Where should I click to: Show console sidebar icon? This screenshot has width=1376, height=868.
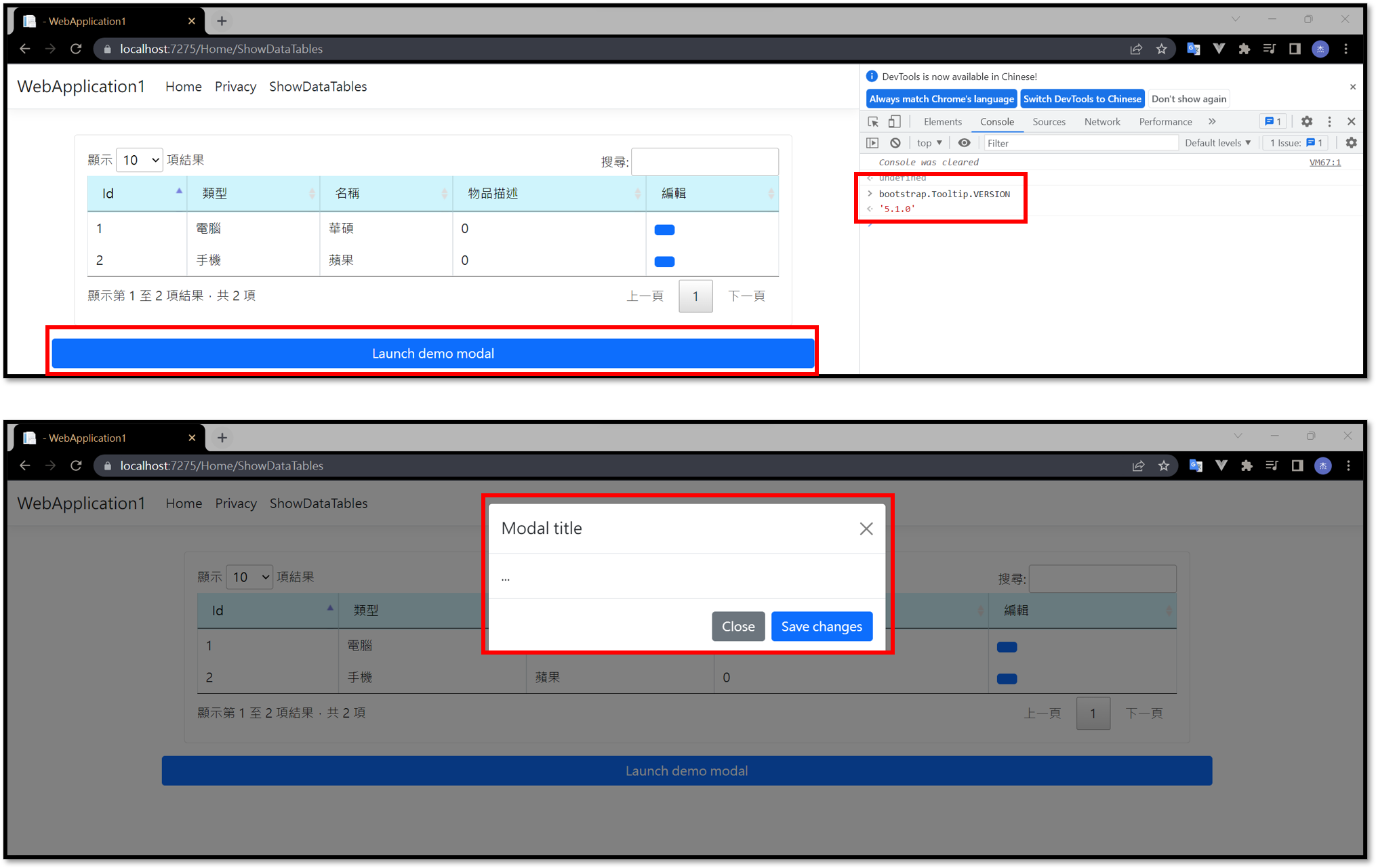[x=873, y=143]
